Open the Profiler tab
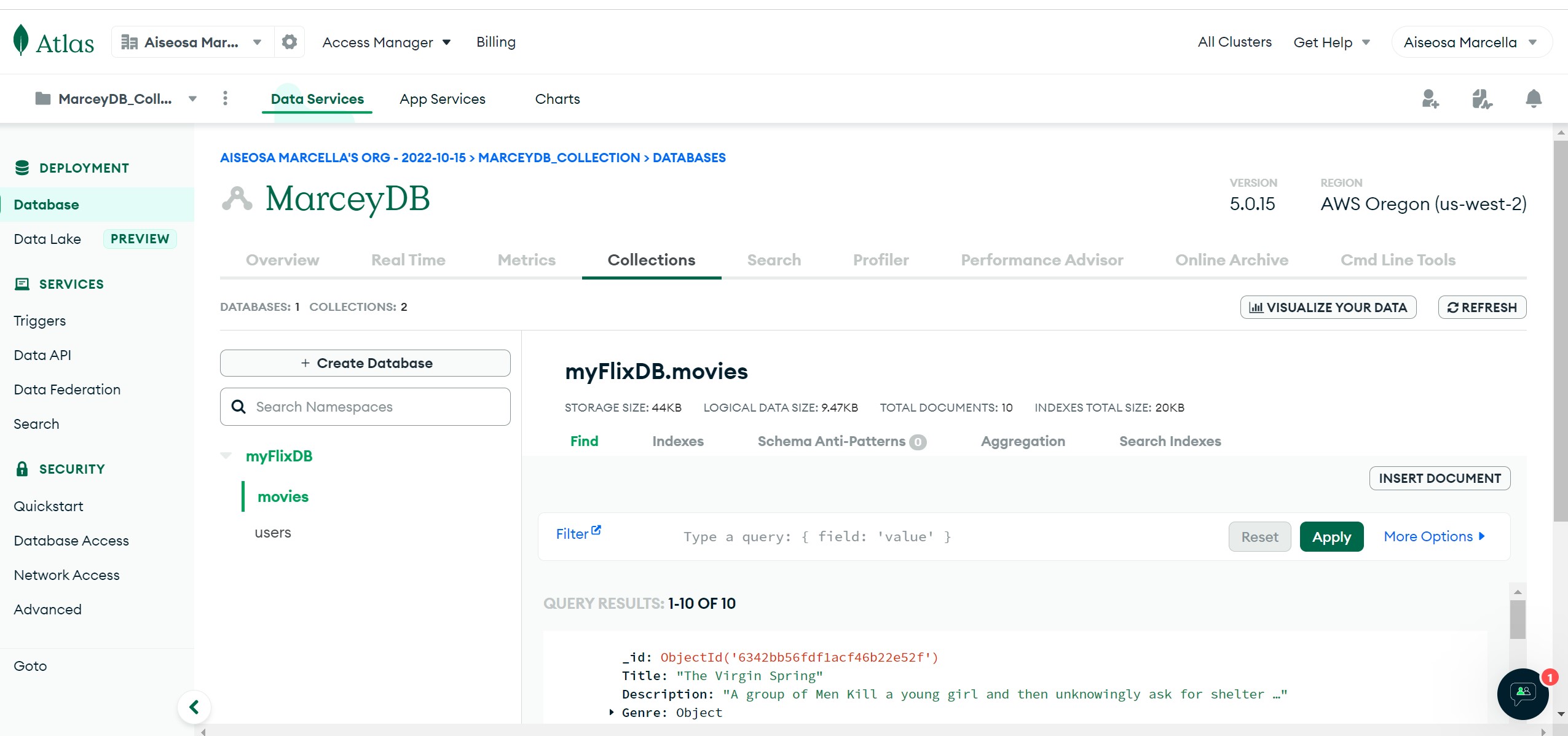This screenshot has height=736, width=1568. point(881,260)
